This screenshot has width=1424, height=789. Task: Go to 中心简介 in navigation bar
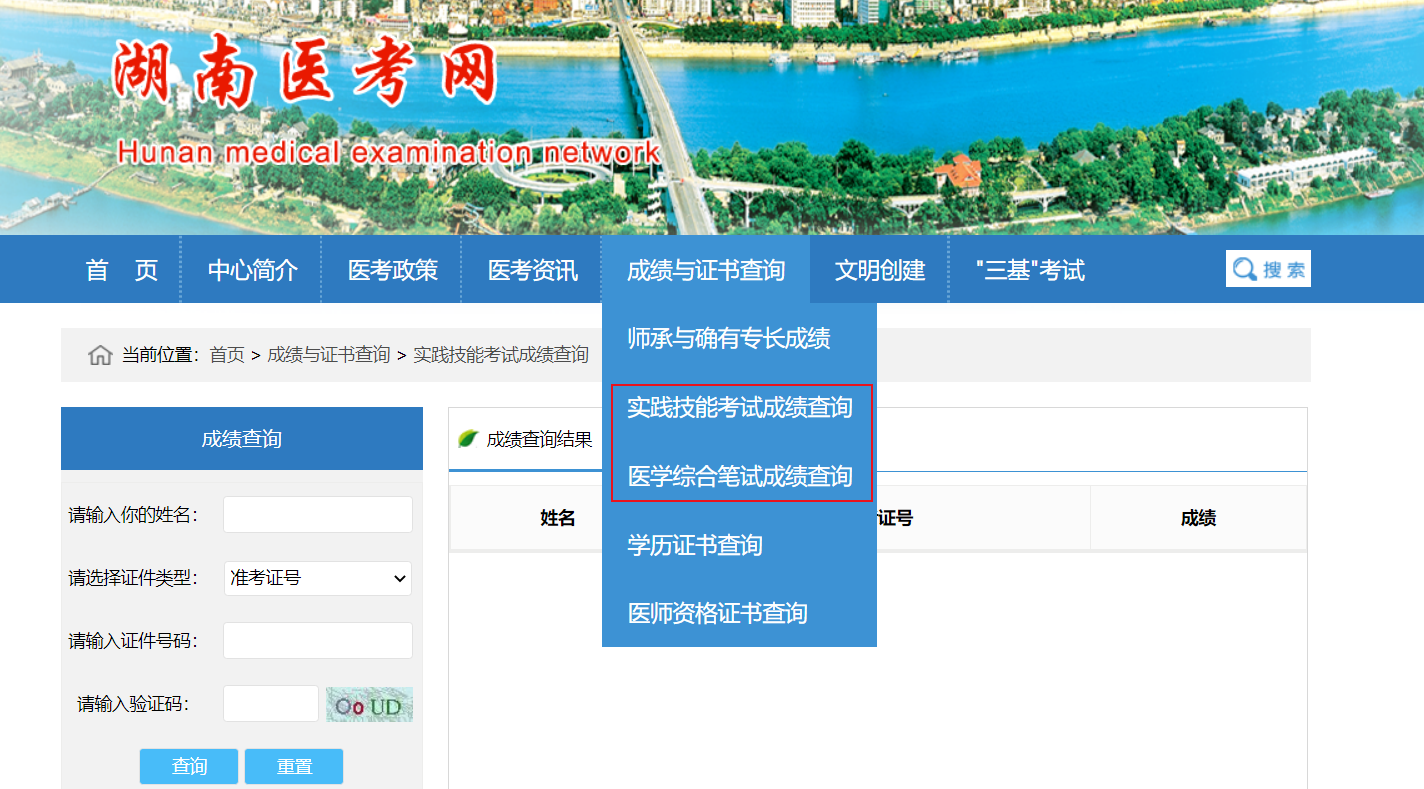(x=252, y=270)
